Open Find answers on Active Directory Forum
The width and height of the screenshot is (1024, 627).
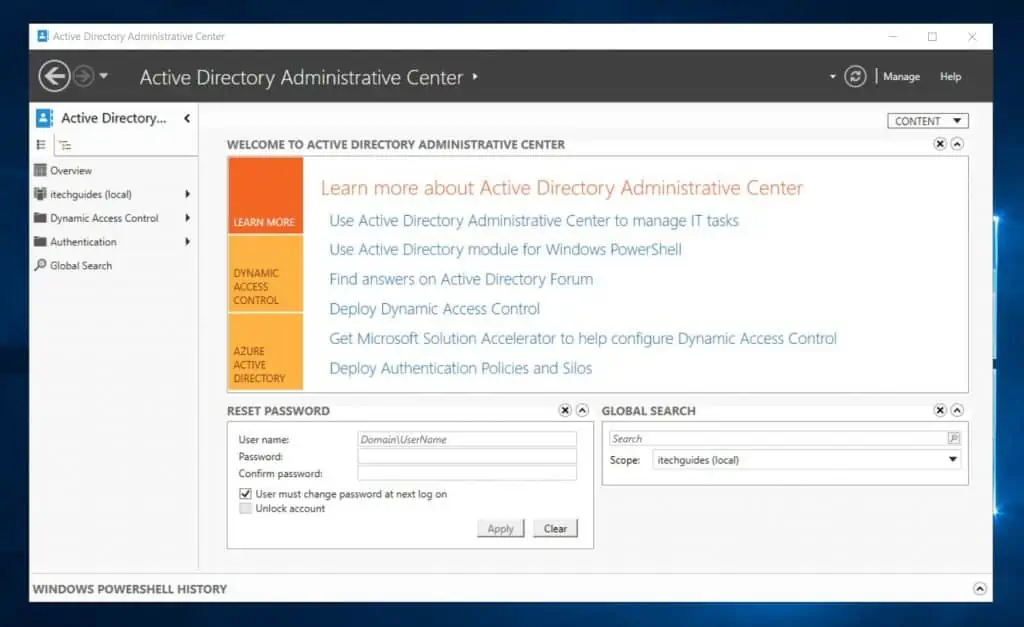(x=461, y=280)
